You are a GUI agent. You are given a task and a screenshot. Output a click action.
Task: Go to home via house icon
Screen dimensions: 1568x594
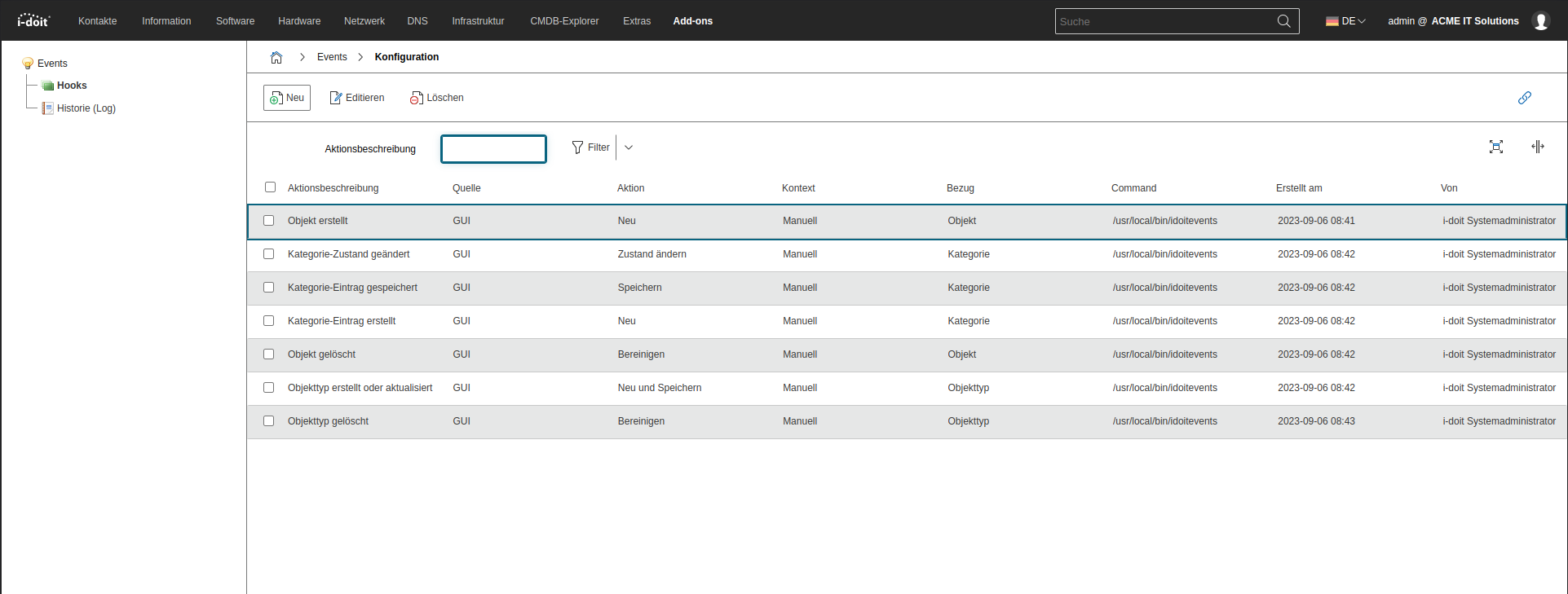276,57
